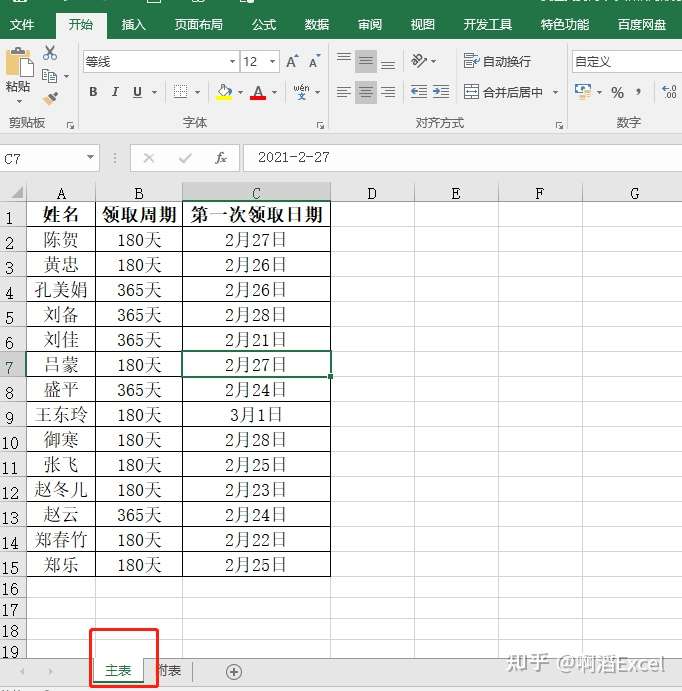Click the increase decimal icon

click(x=669, y=92)
